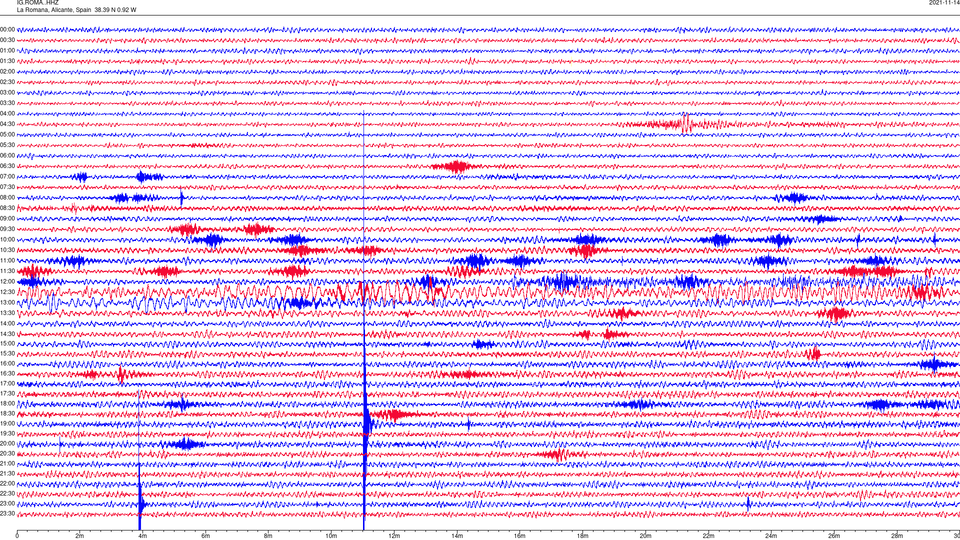Click the 09:30 trace time label

pos(7,229)
